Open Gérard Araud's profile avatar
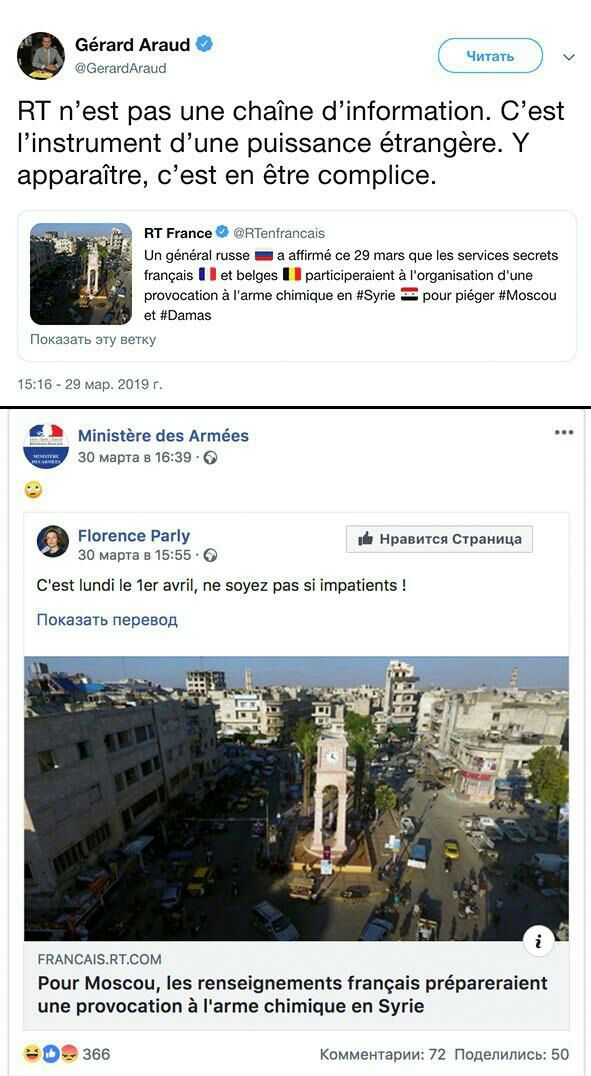This screenshot has height=1076, width=591. tap(40, 56)
